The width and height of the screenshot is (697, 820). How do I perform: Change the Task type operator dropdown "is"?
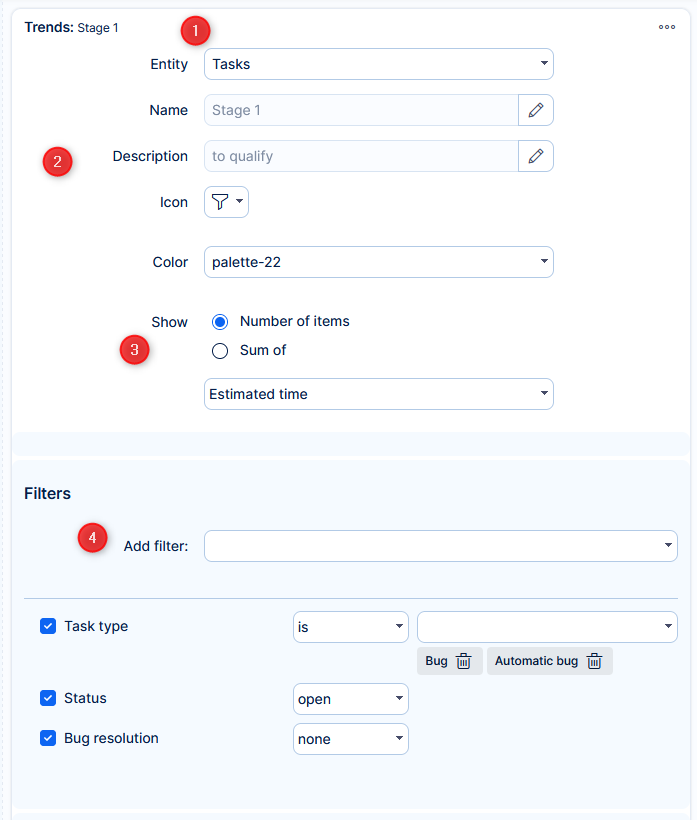[x=350, y=627]
